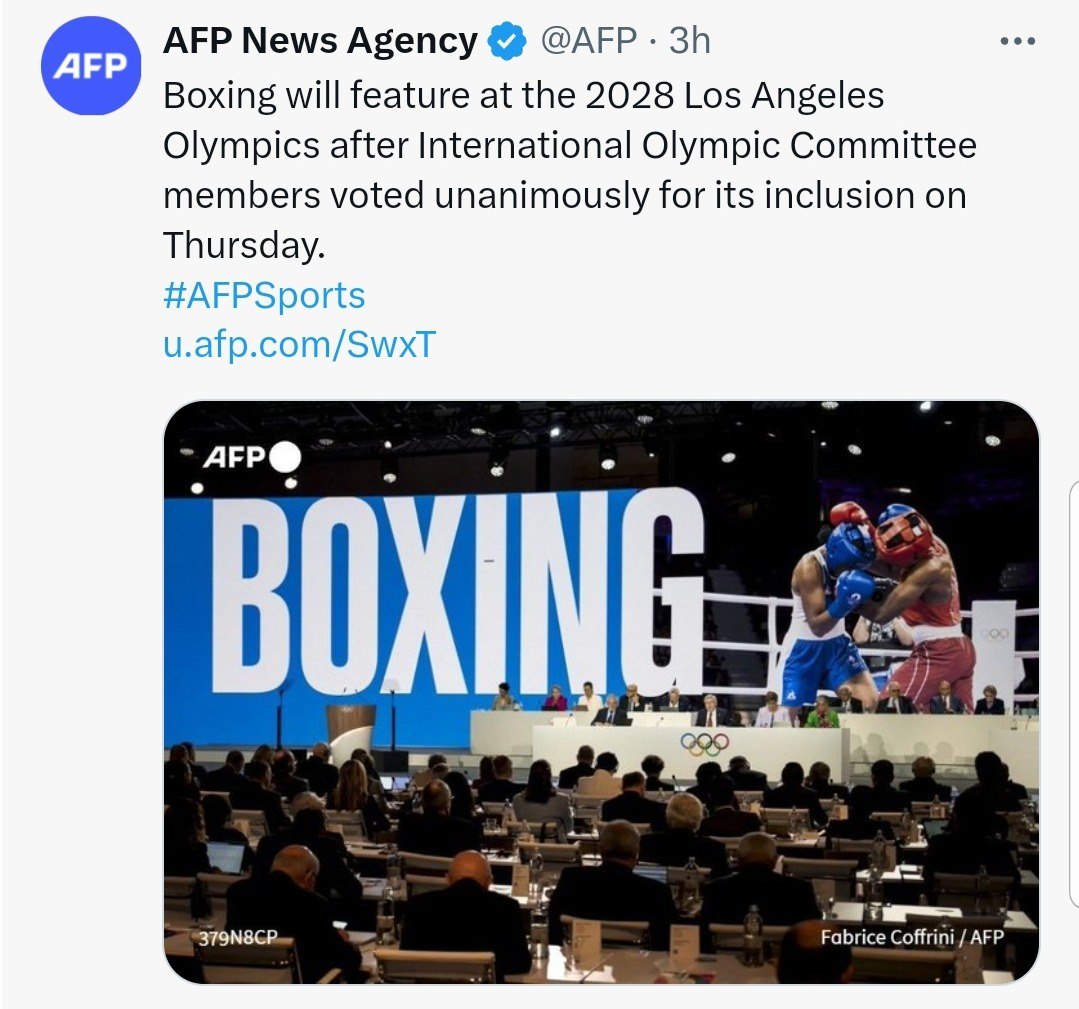Click the large BOXING word in photo
This screenshot has height=1009, width=1079.
458,591
